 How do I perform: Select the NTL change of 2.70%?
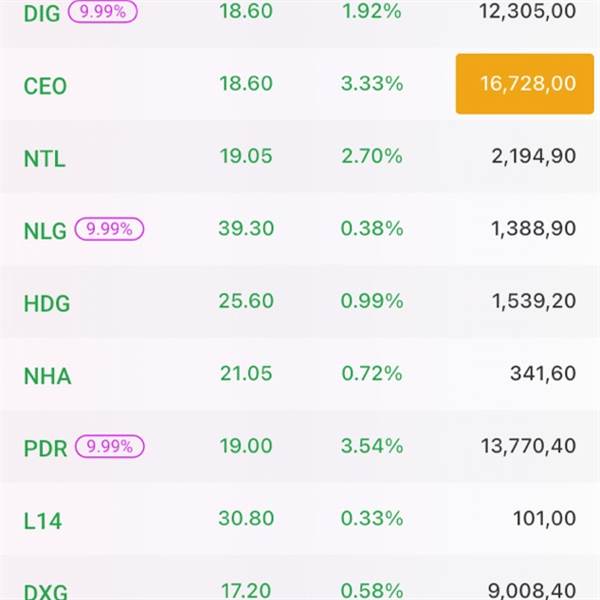tap(371, 156)
